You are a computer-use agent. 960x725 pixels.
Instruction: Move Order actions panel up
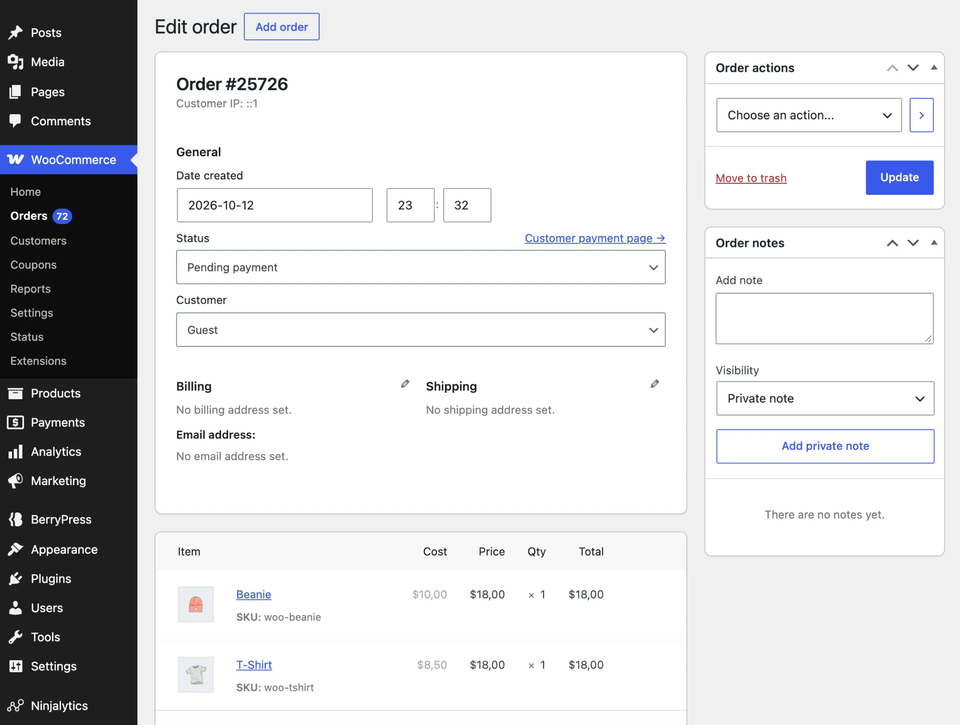pyautogui.click(x=892, y=68)
